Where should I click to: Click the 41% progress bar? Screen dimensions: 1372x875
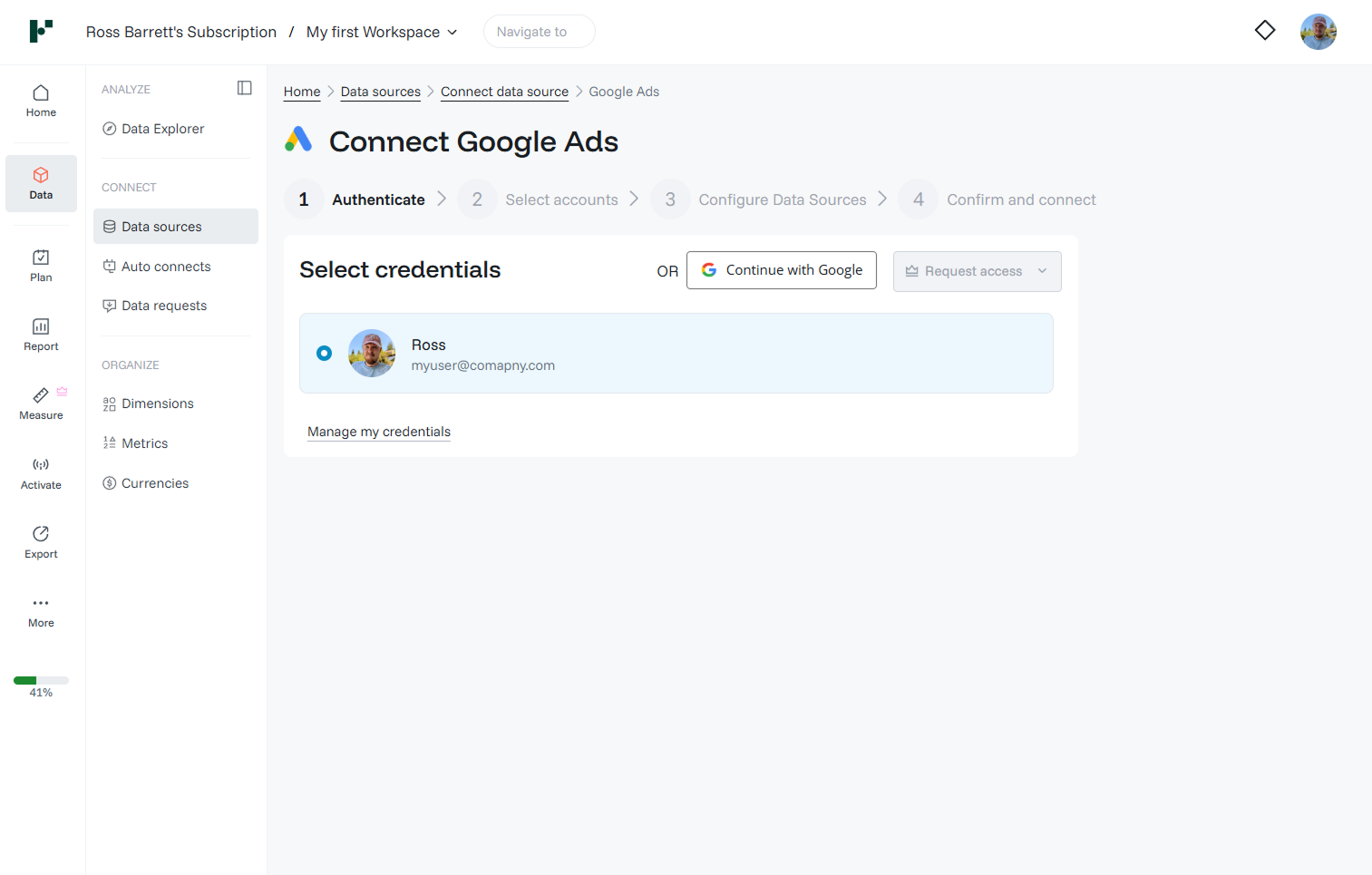point(41,680)
